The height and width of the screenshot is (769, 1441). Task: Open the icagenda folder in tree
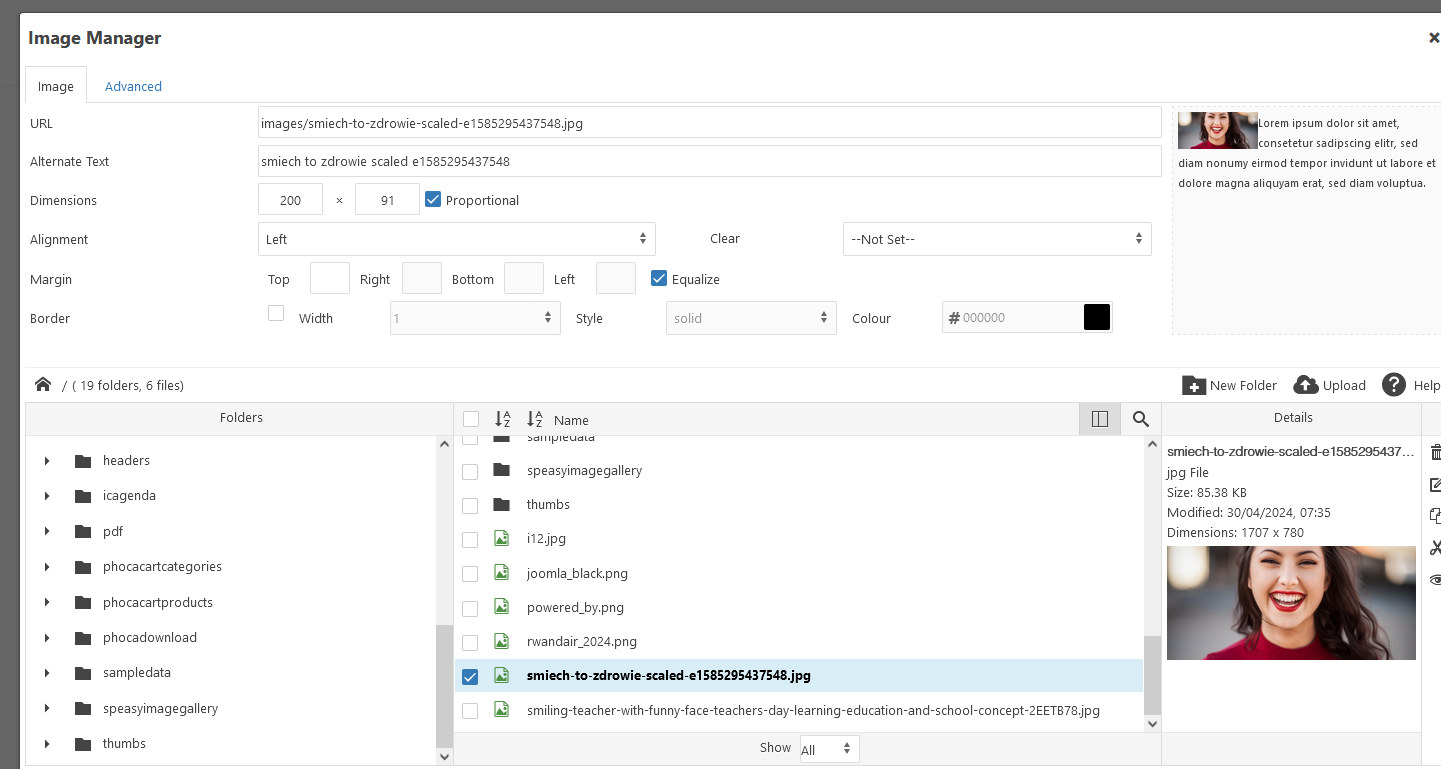pyautogui.click(x=129, y=496)
